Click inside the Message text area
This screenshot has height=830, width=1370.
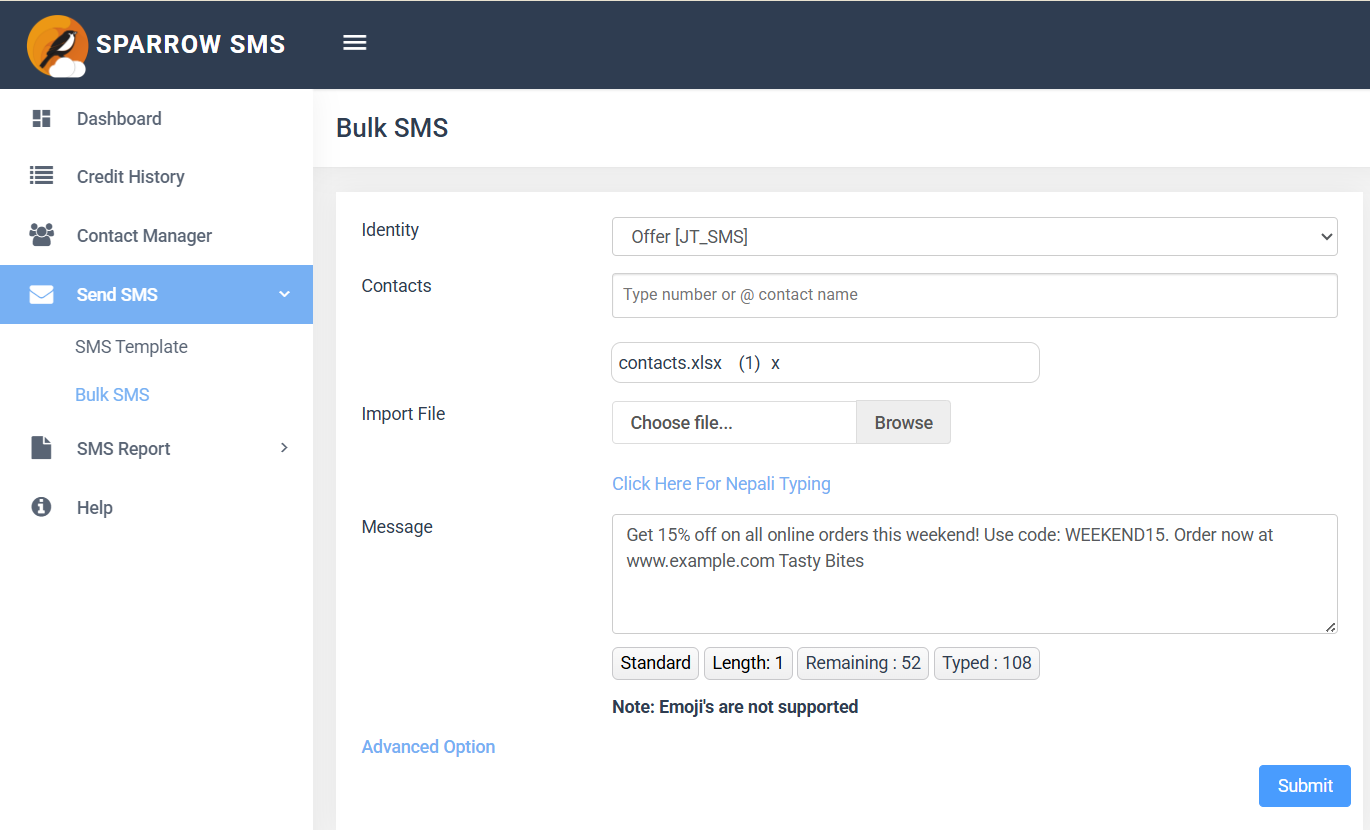974,572
